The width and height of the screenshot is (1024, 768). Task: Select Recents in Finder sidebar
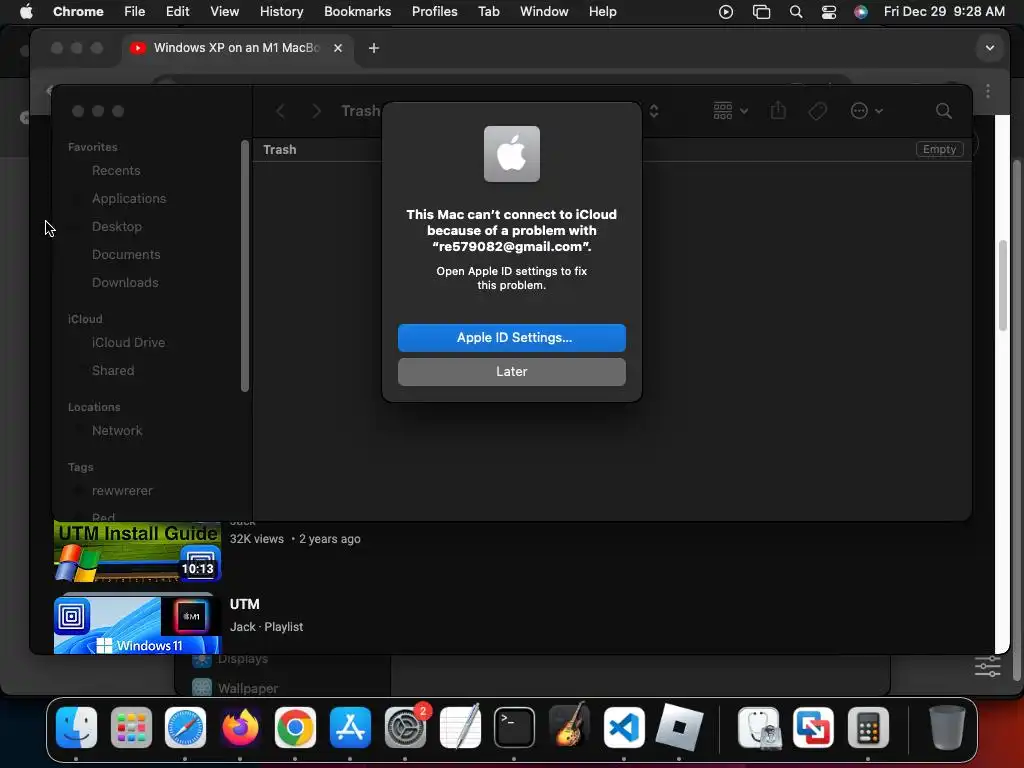pyautogui.click(x=116, y=170)
